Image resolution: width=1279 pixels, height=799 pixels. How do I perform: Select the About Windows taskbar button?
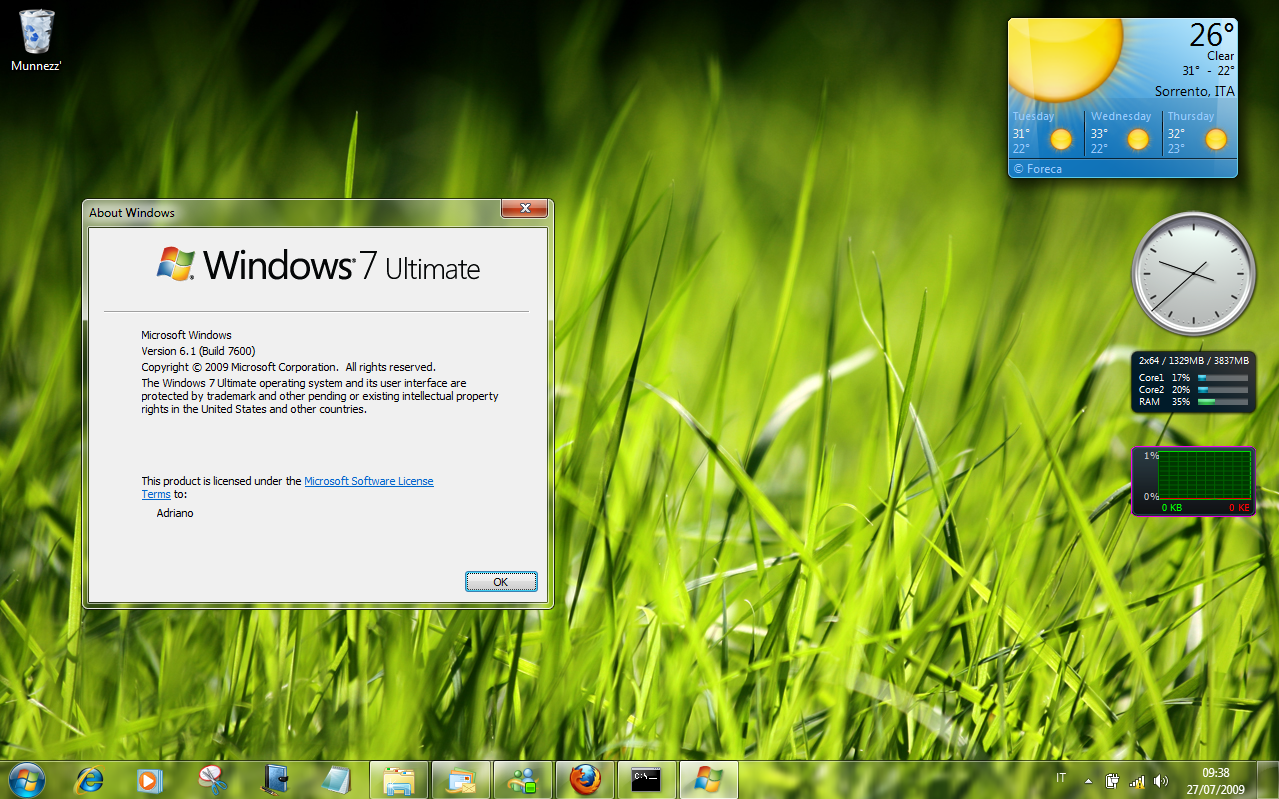pyautogui.click(x=709, y=780)
